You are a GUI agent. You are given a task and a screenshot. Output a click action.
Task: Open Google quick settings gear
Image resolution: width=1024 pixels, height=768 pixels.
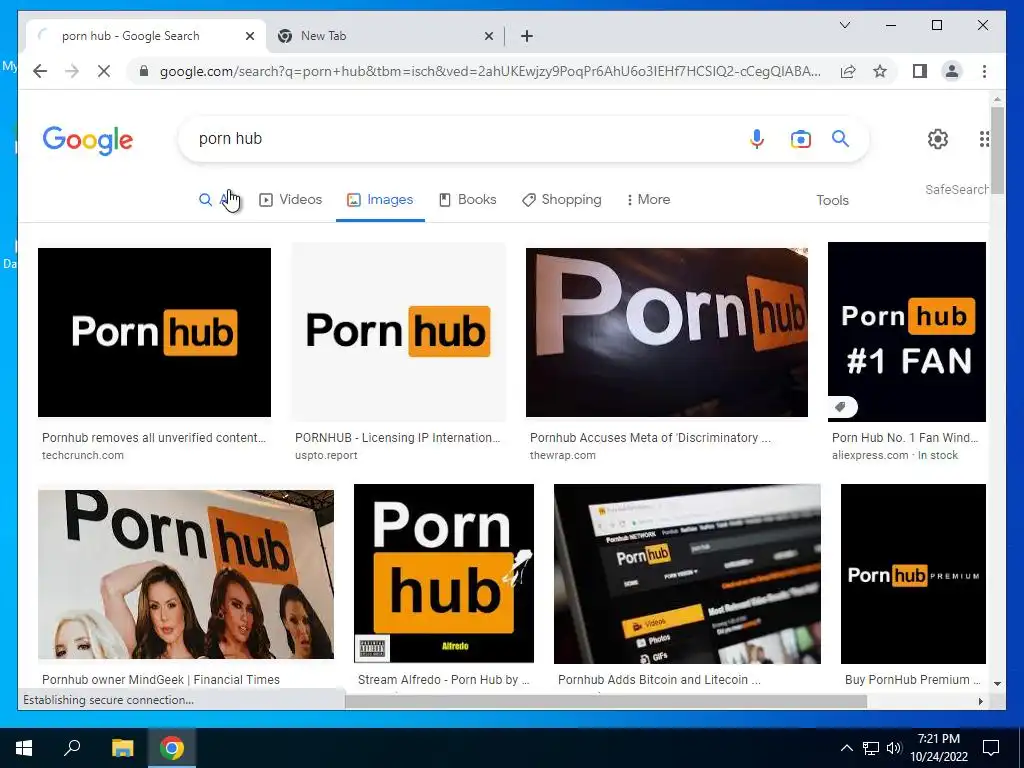click(x=938, y=138)
